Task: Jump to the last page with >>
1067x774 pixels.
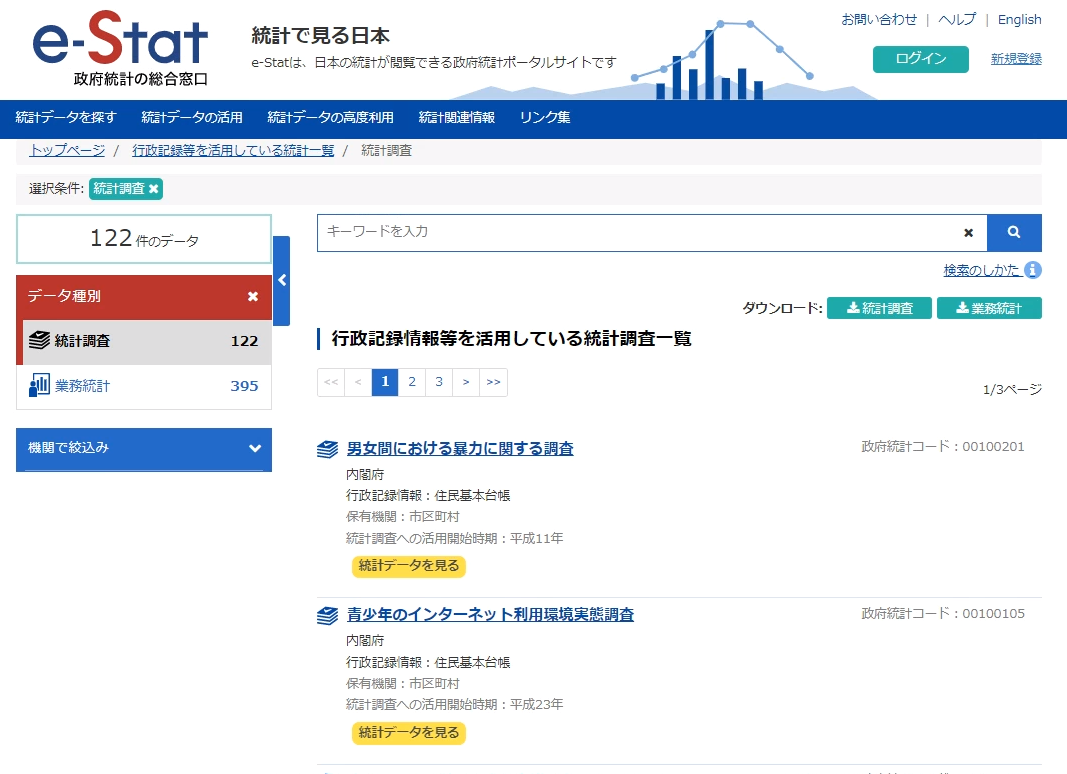Action: pyautogui.click(x=493, y=382)
